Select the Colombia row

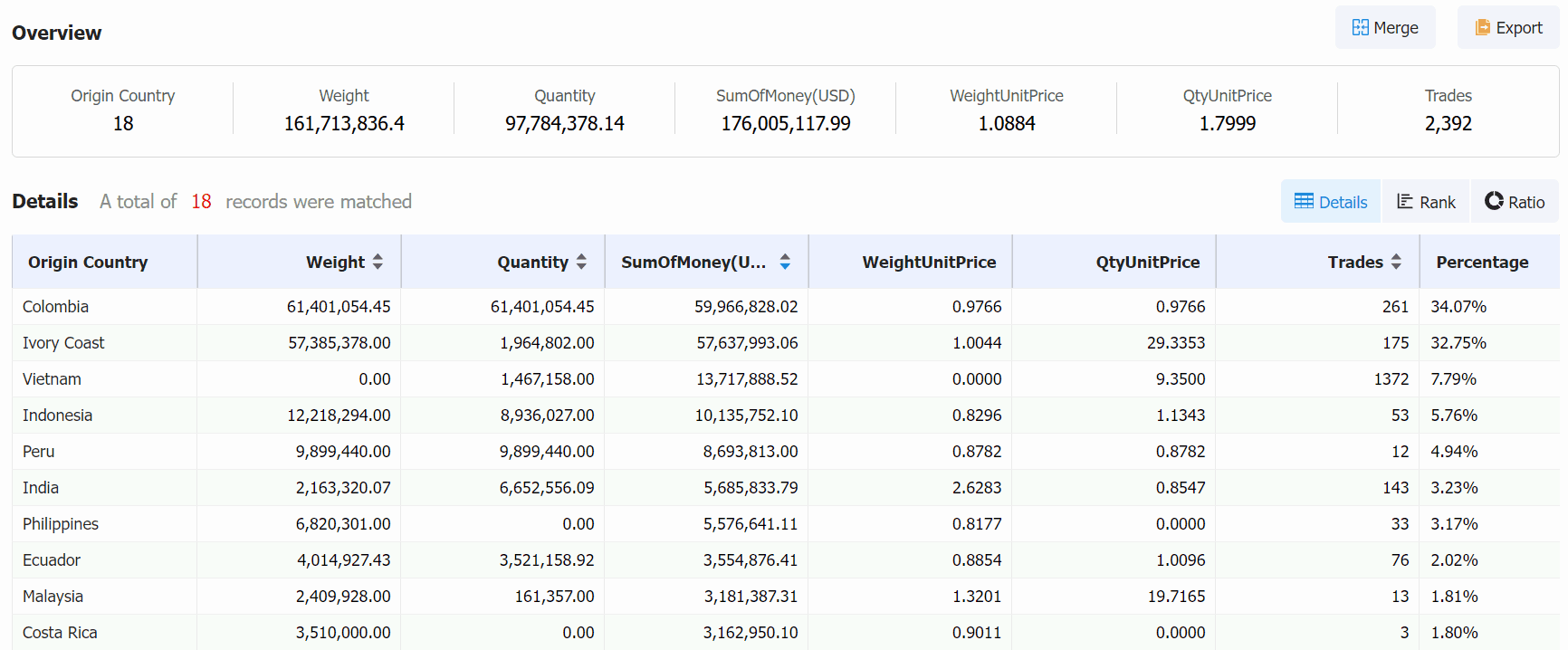coord(786,307)
